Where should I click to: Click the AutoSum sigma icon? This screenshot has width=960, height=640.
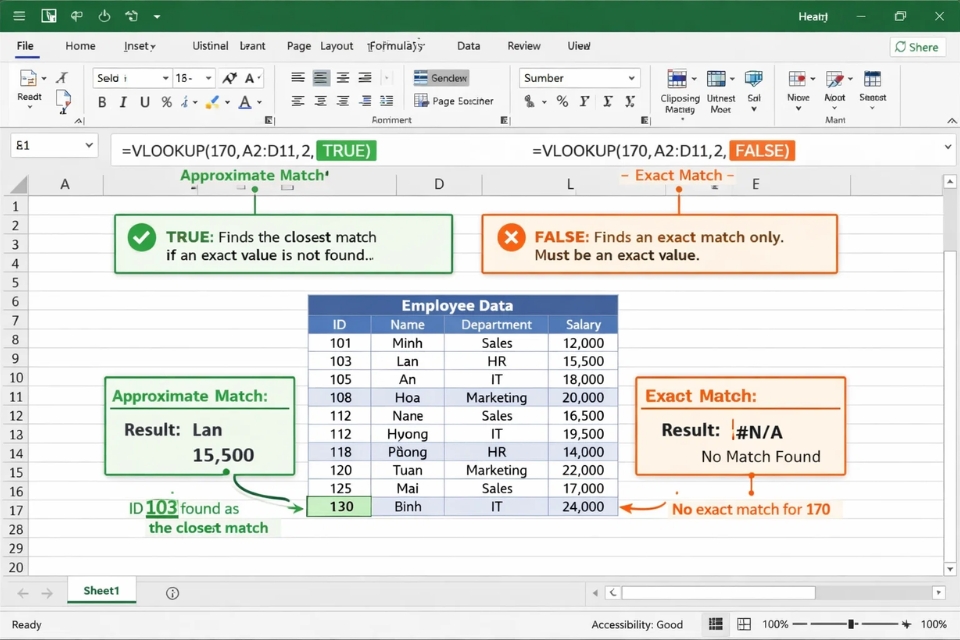click(x=608, y=100)
